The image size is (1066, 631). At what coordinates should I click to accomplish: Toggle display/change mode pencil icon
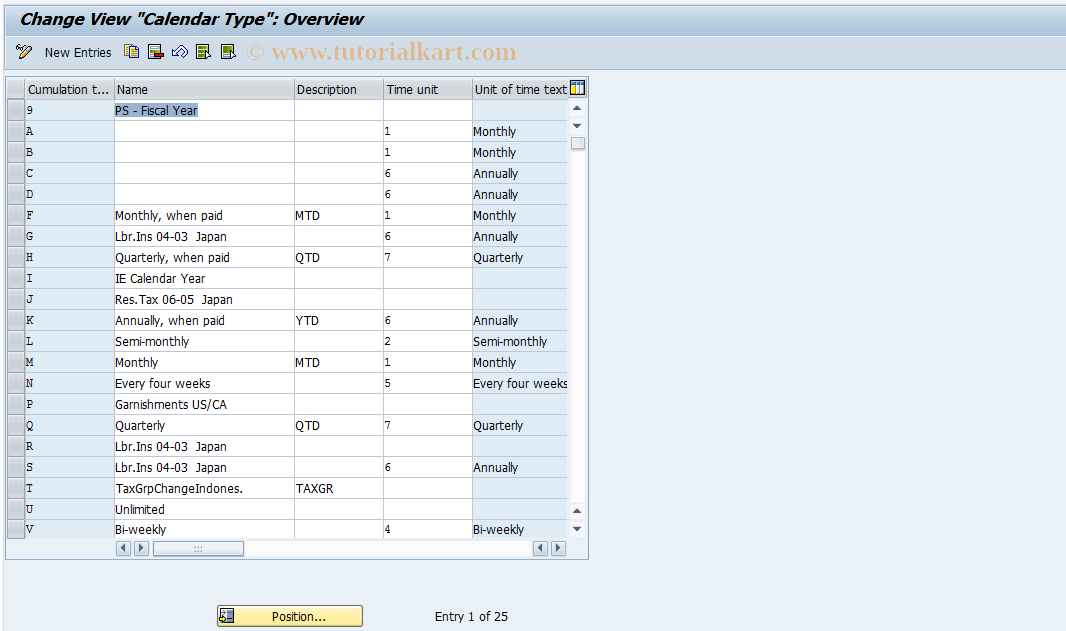pyautogui.click(x=24, y=52)
